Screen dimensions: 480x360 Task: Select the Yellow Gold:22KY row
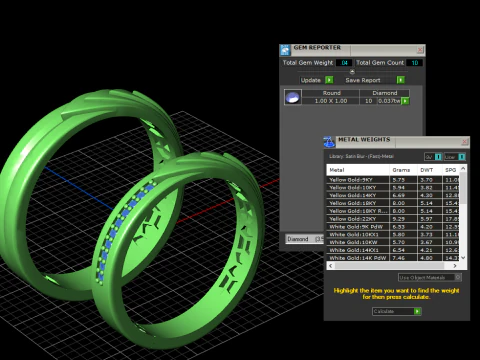pos(393,219)
